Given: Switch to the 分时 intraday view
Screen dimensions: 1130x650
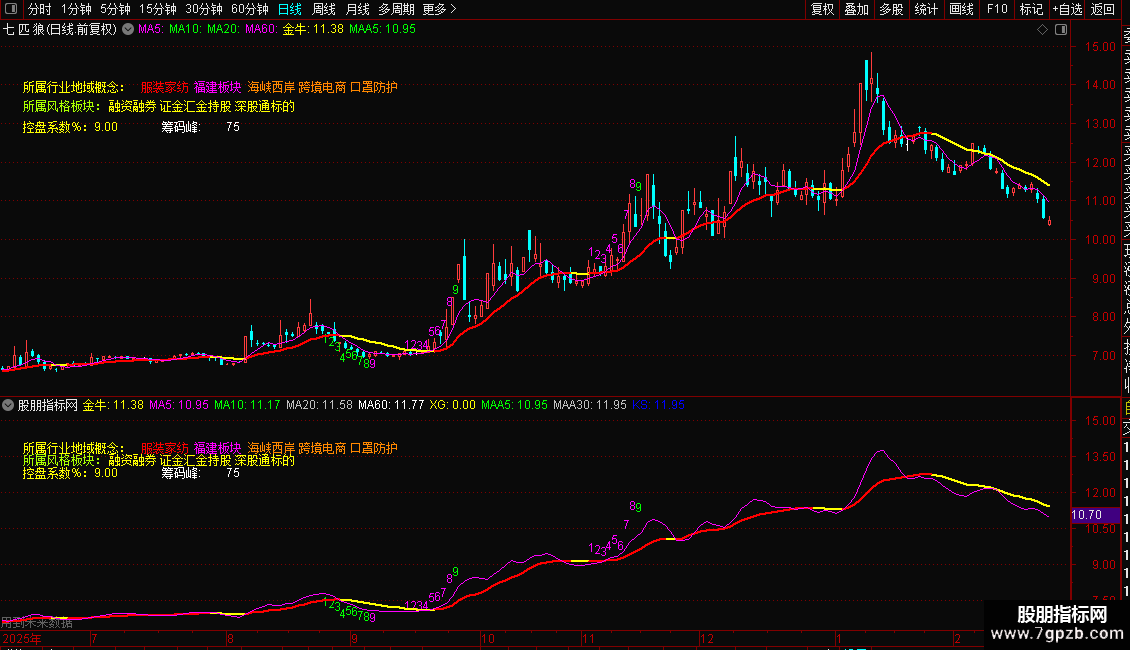Looking at the screenshot, I should (x=39, y=9).
